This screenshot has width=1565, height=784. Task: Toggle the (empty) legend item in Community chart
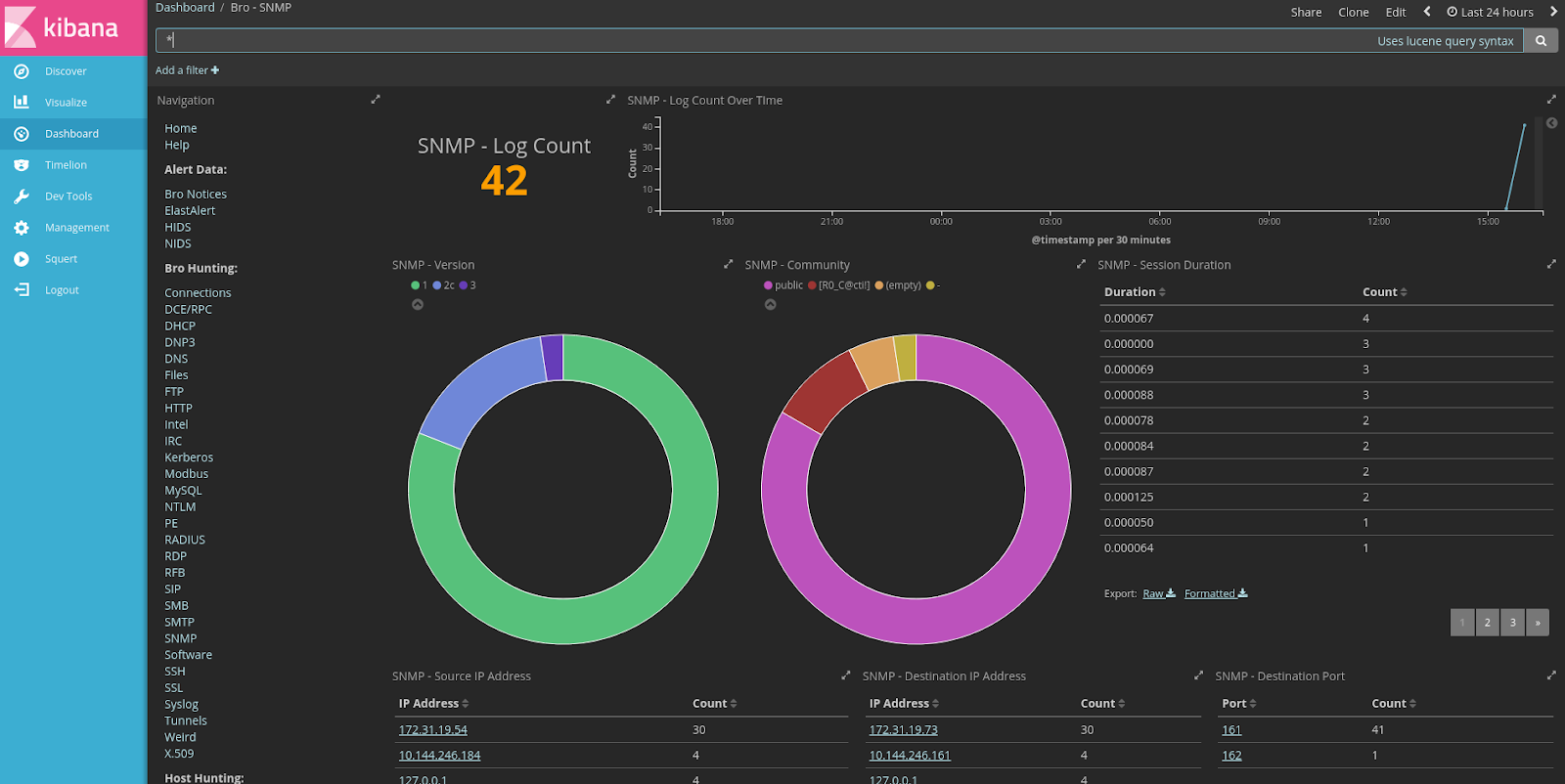click(x=898, y=285)
